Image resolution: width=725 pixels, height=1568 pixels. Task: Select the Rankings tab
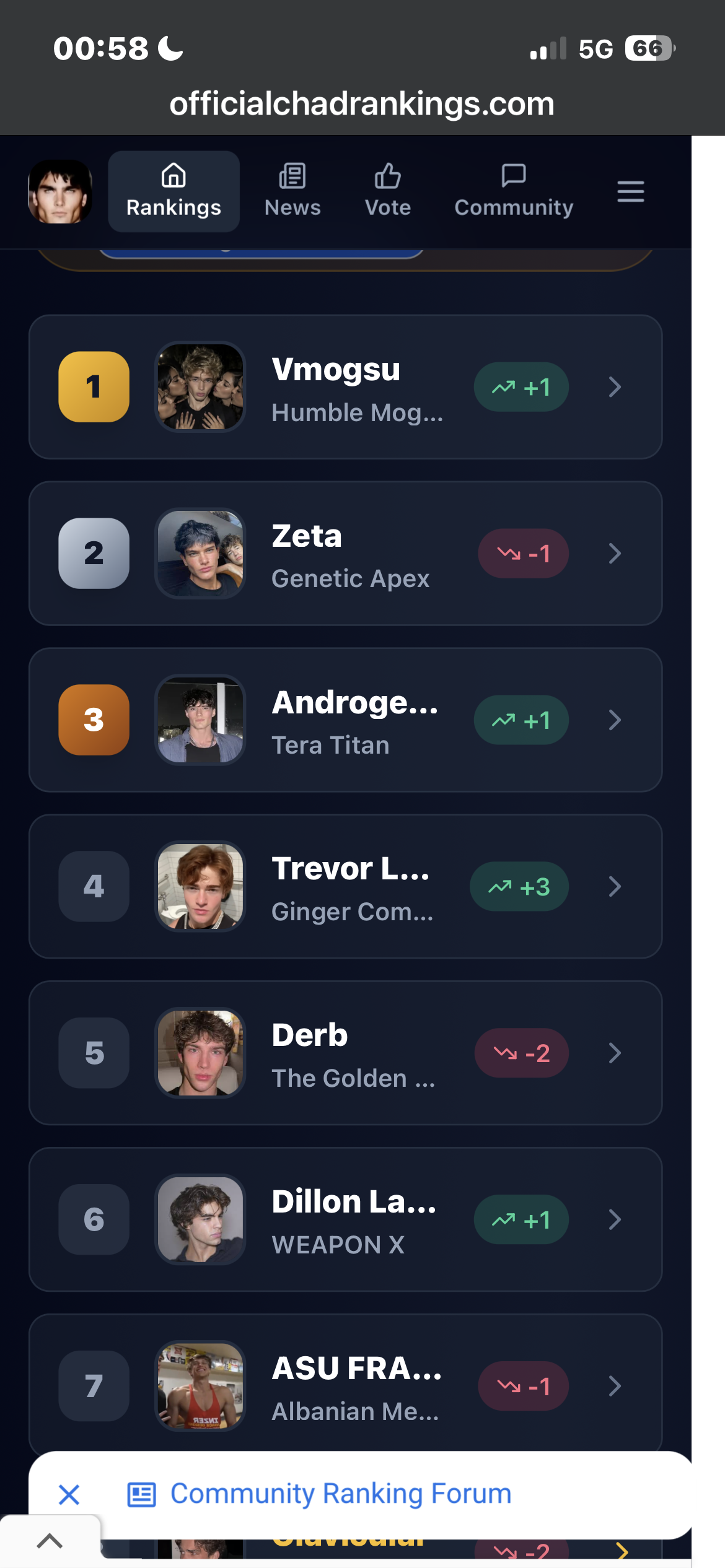pos(174,191)
